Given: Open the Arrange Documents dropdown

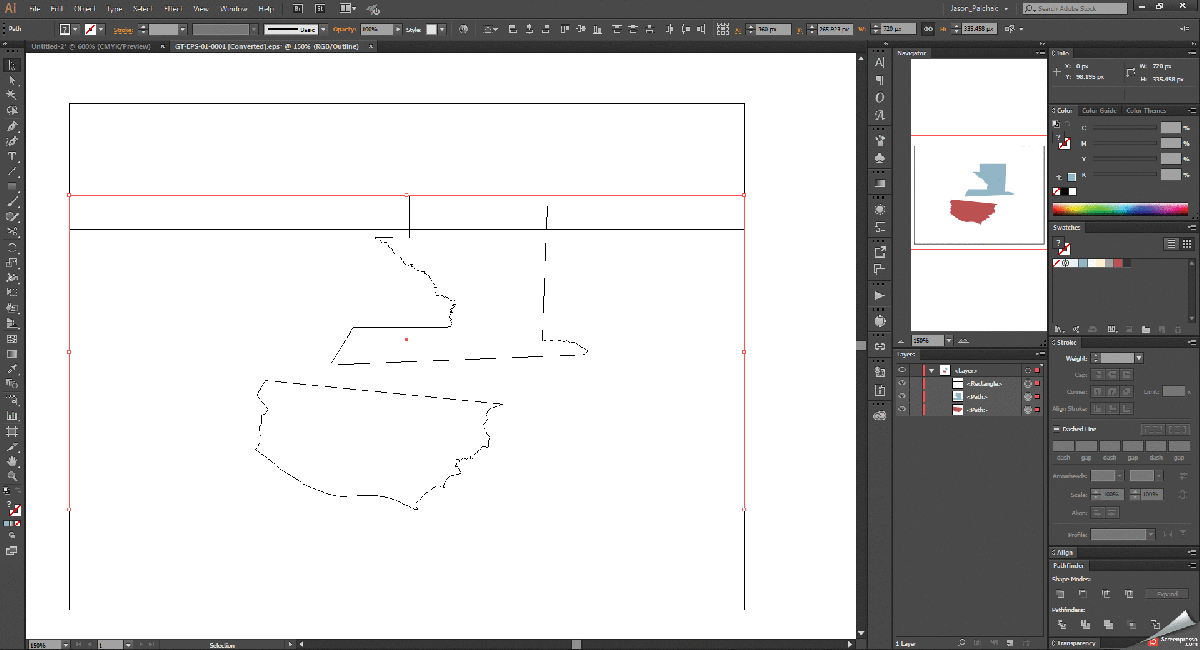Looking at the screenshot, I should [x=348, y=7].
